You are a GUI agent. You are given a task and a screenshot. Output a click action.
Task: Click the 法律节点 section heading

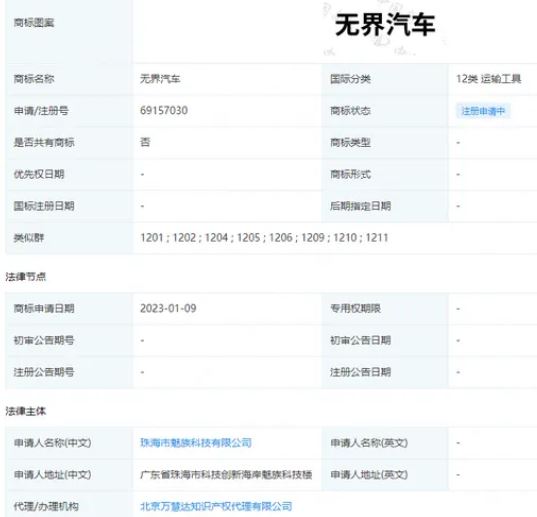[x=26, y=277]
